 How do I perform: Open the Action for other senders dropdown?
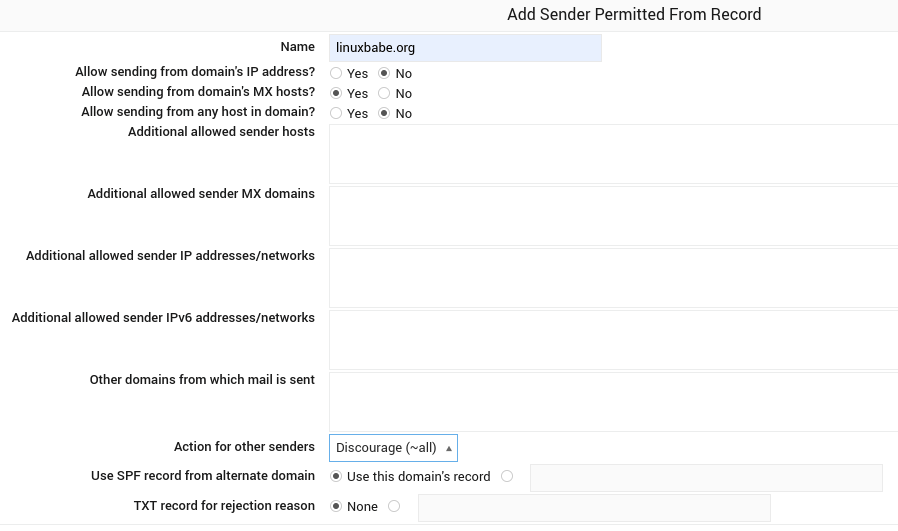click(392, 448)
